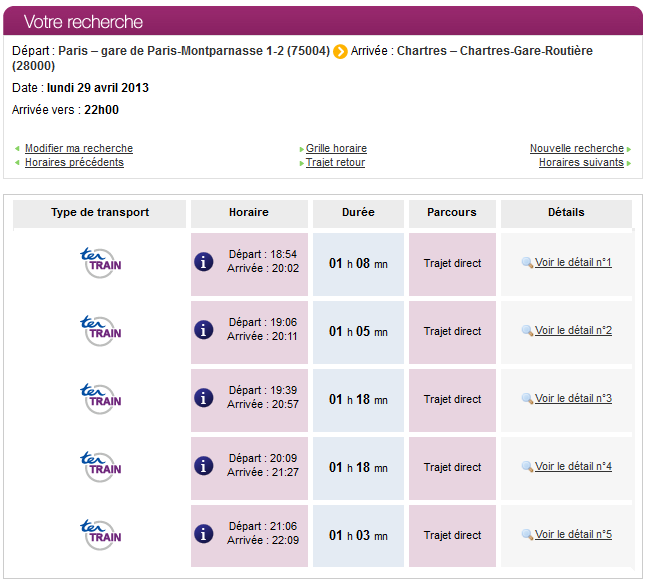The image size is (650, 584).
Task: Click the arrival time 22h00
Action: pos(102,110)
